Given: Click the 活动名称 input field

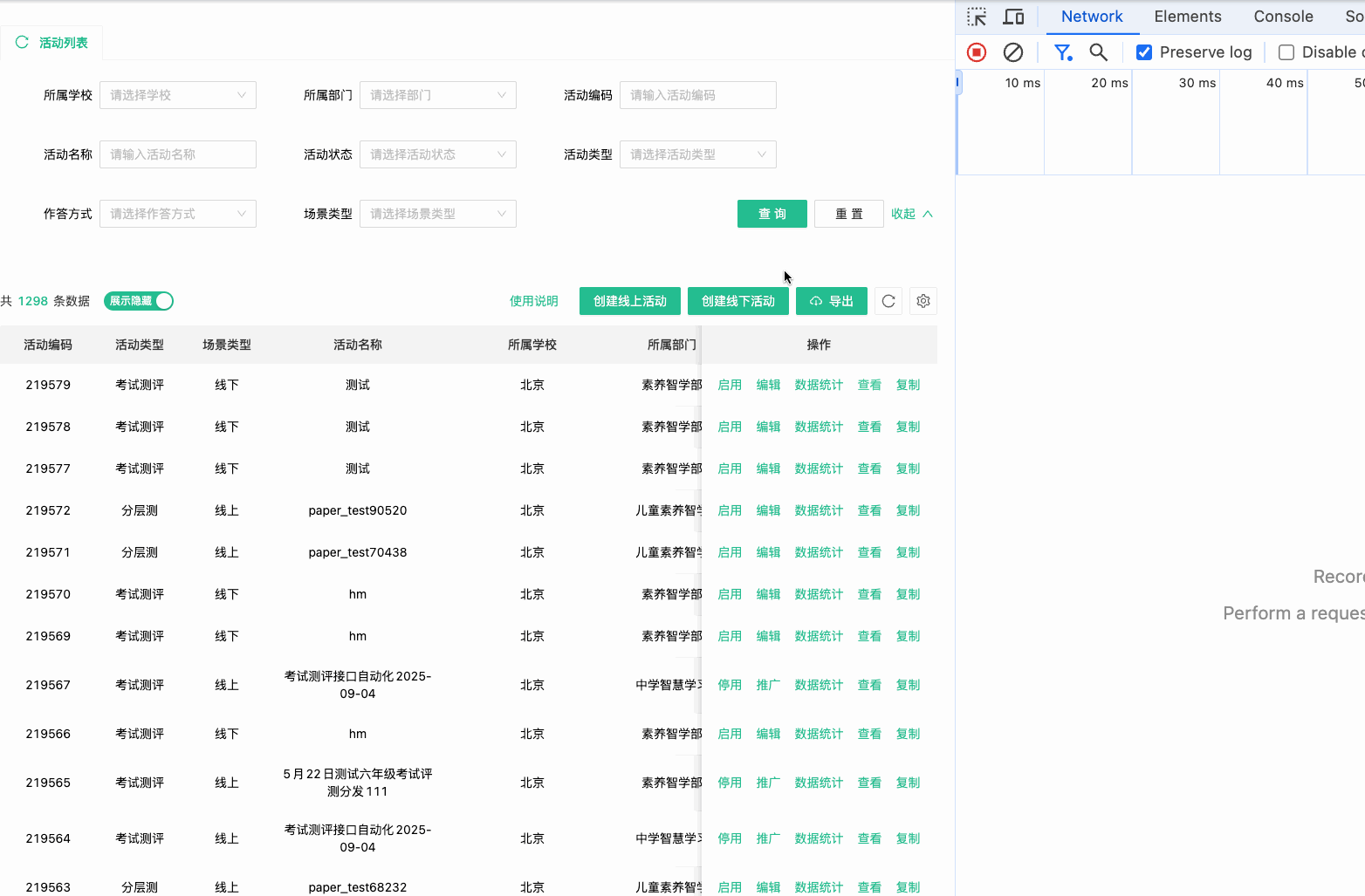Looking at the screenshot, I should (x=177, y=154).
